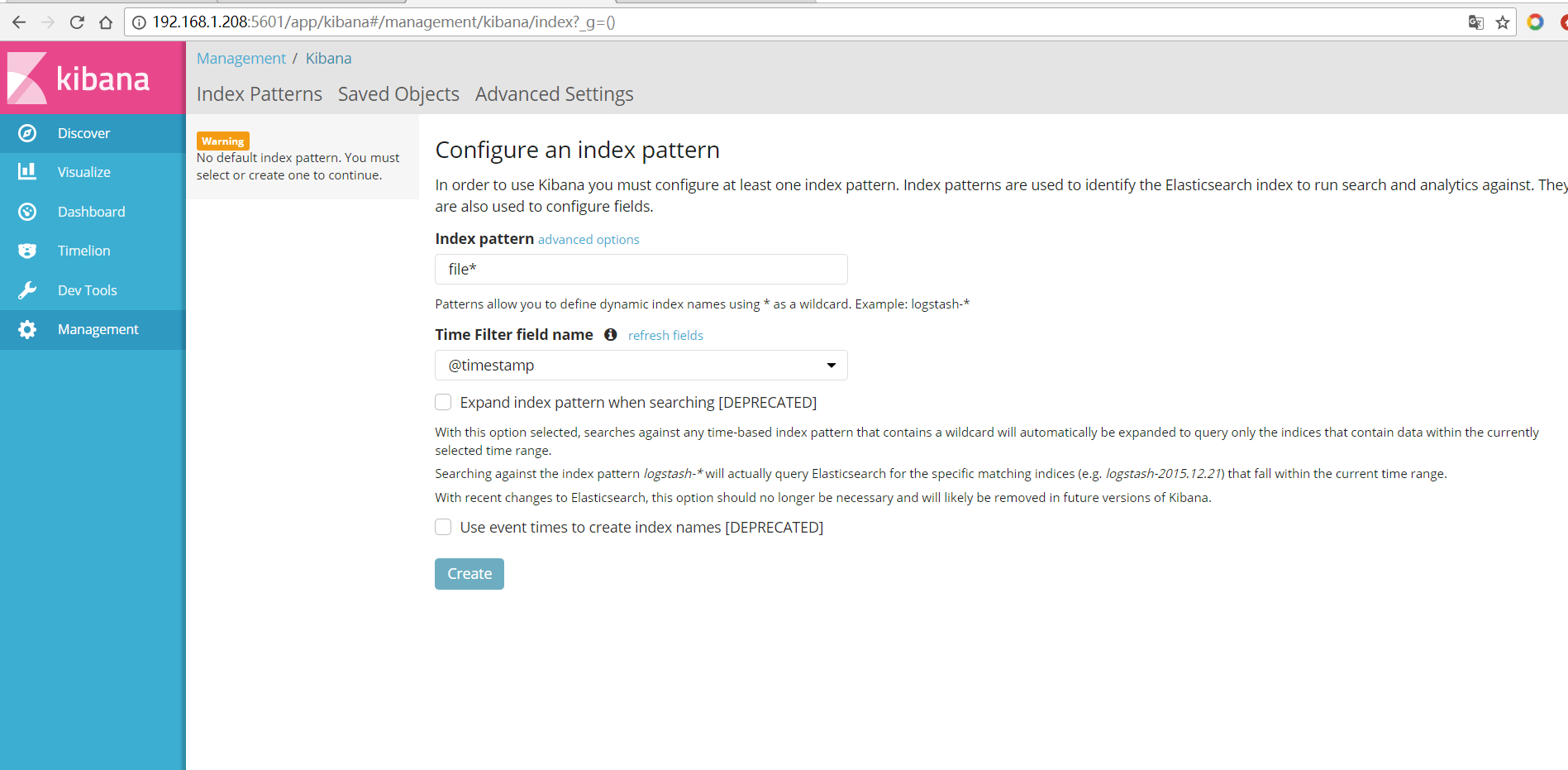Switch to the Advanced Settings tab
1568x770 pixels.
point(554,94)
